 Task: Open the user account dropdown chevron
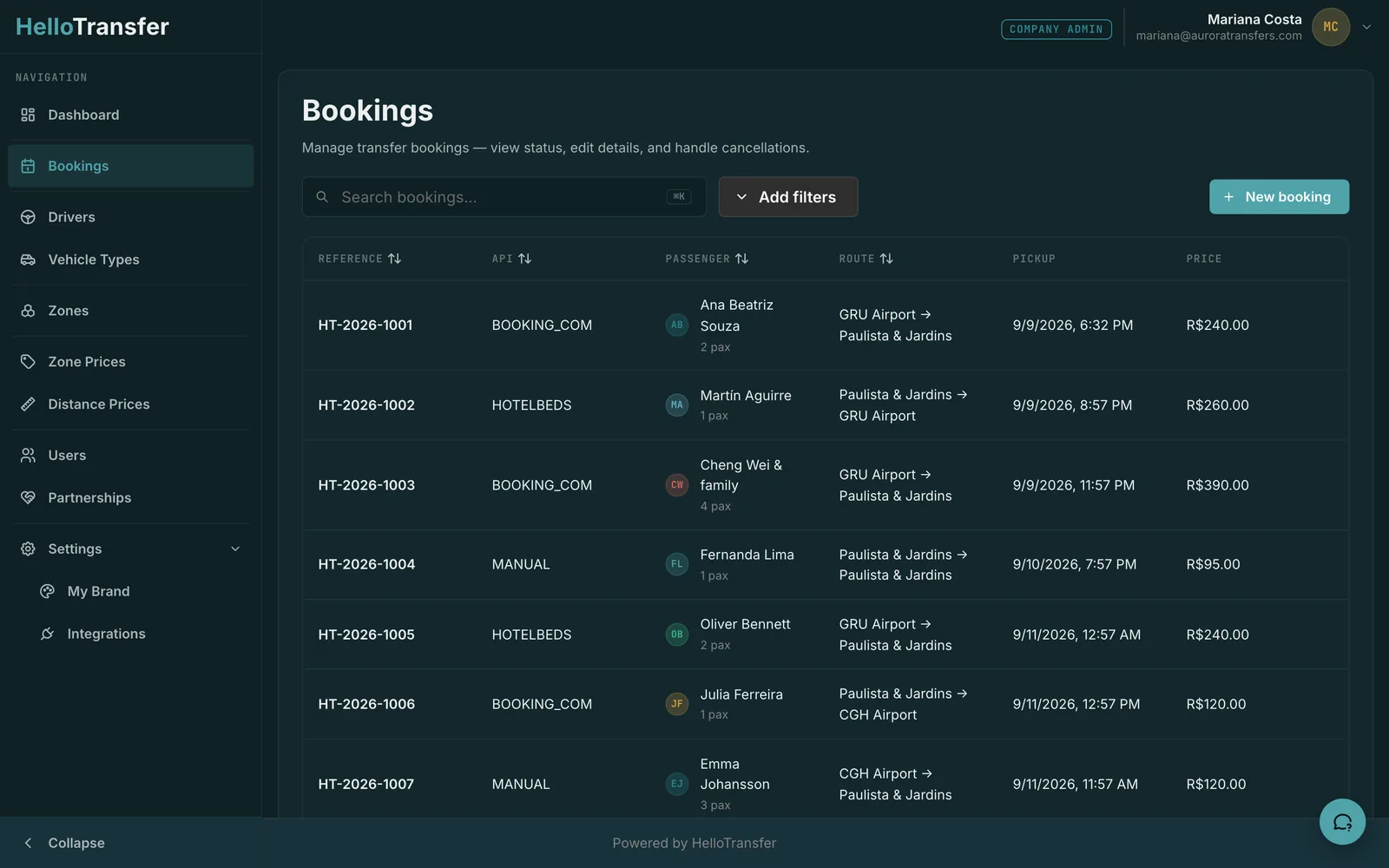click(1366, 27)
